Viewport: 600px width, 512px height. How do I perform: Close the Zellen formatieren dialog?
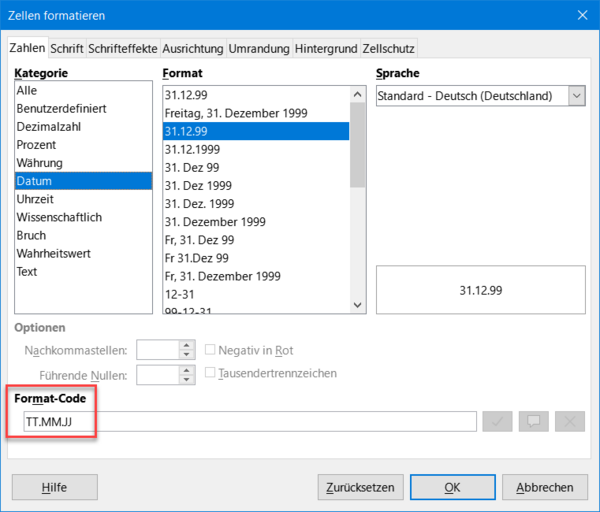[x=582, y=15]
